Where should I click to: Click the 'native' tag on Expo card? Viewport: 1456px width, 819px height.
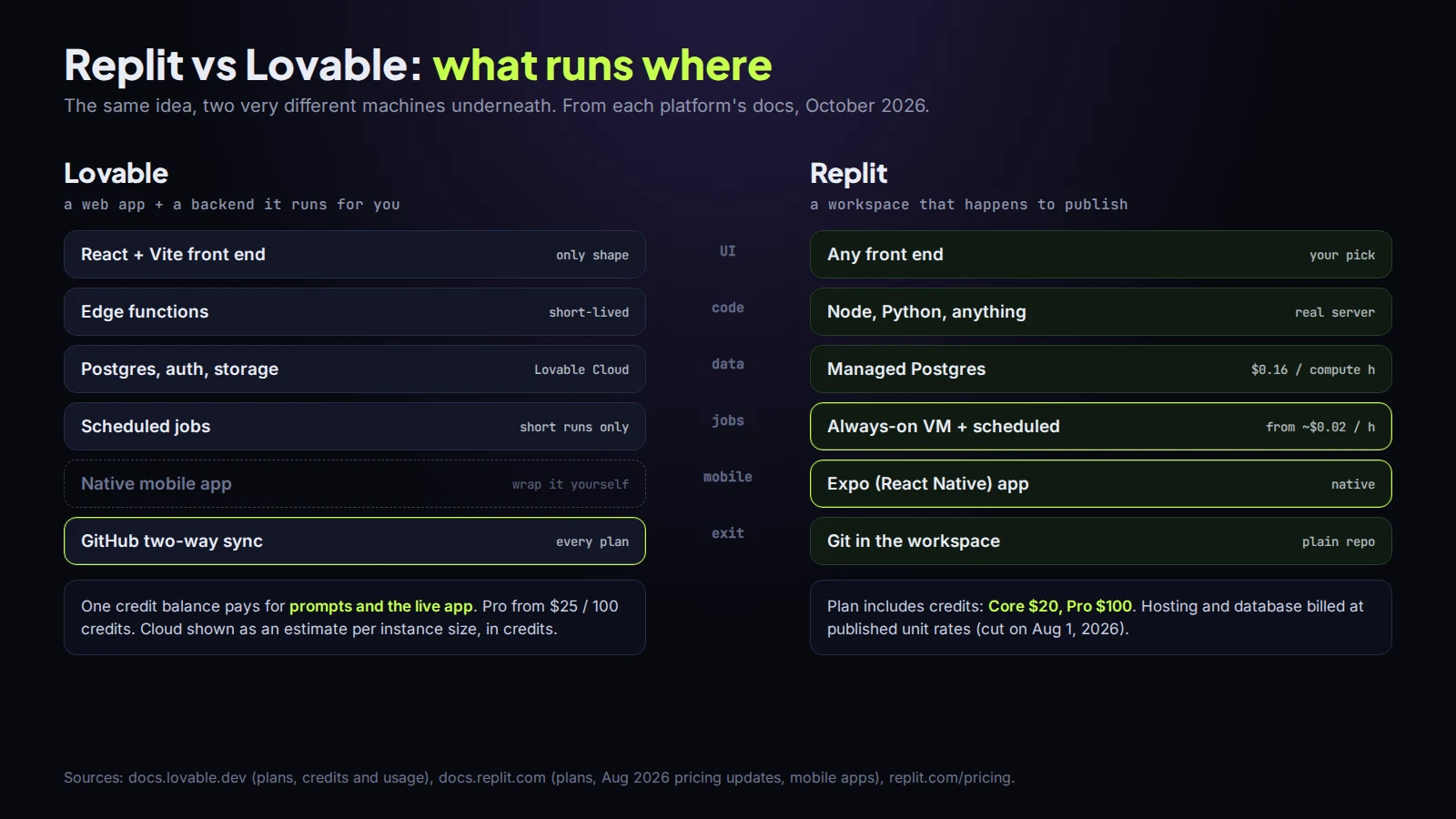click(1353, 484)
